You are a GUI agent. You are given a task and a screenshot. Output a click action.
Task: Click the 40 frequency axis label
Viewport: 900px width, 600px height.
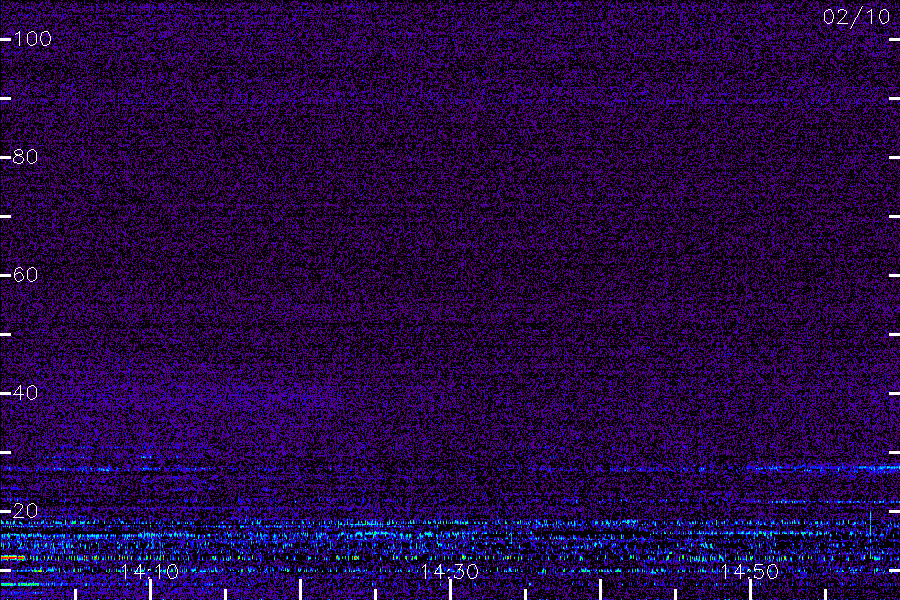pos(25,393)
